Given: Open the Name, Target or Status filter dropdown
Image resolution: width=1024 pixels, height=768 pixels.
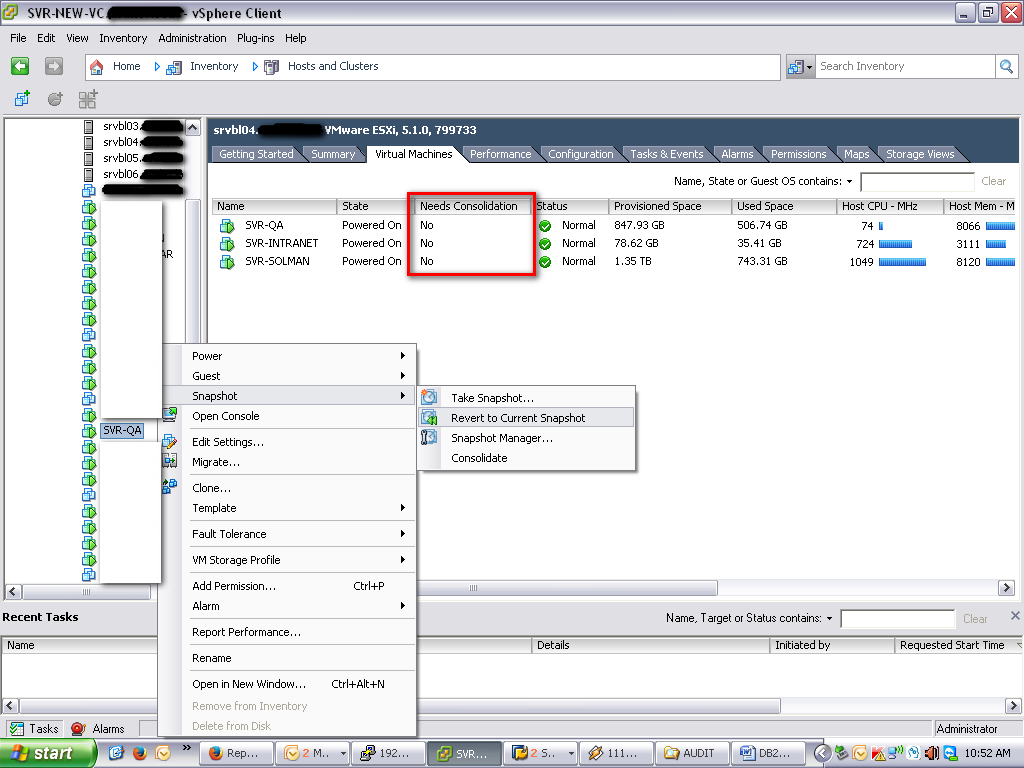Looking at the screenshot, I should coord(829,618).
